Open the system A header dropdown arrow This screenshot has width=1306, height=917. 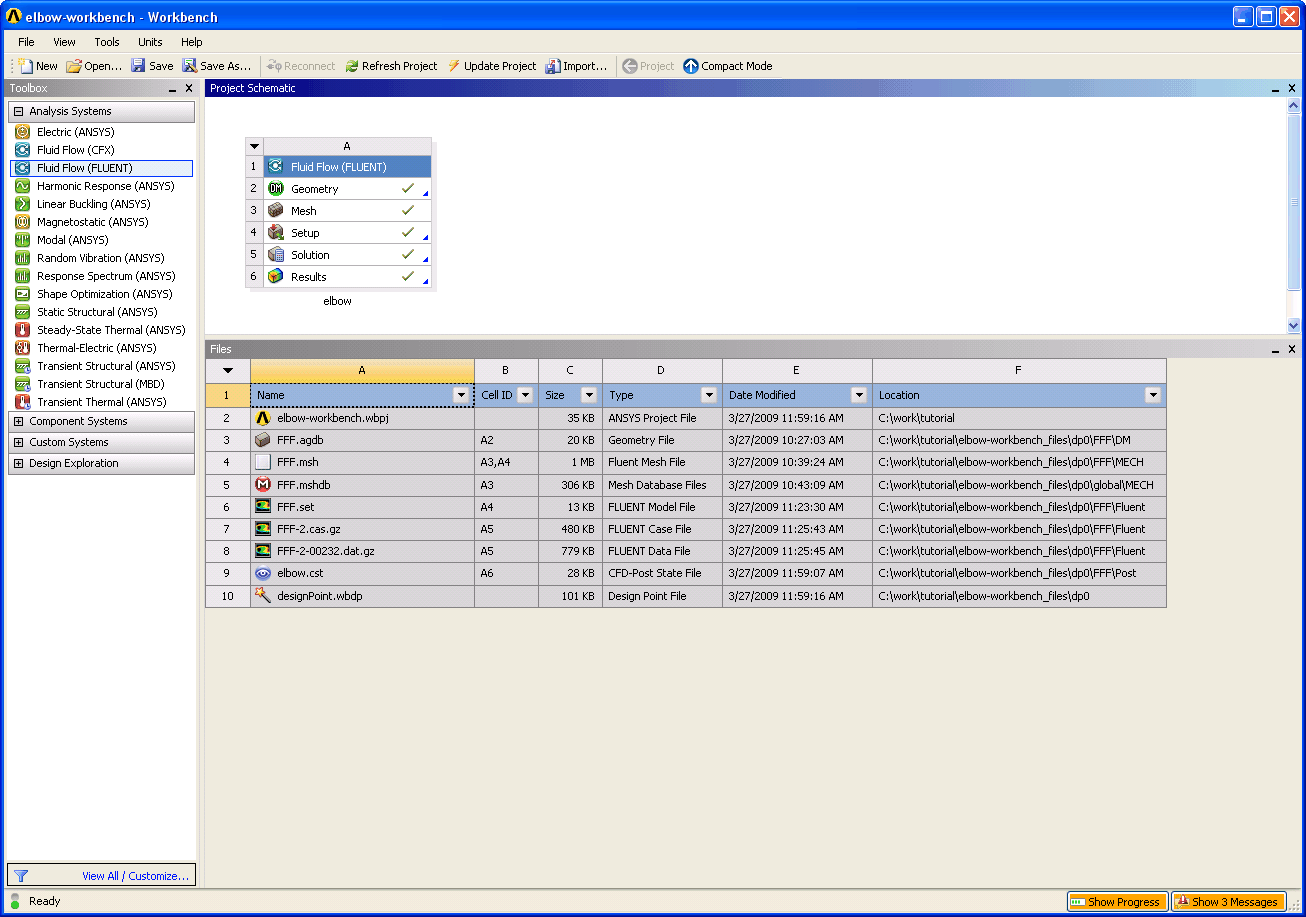(x=254, y=146)
